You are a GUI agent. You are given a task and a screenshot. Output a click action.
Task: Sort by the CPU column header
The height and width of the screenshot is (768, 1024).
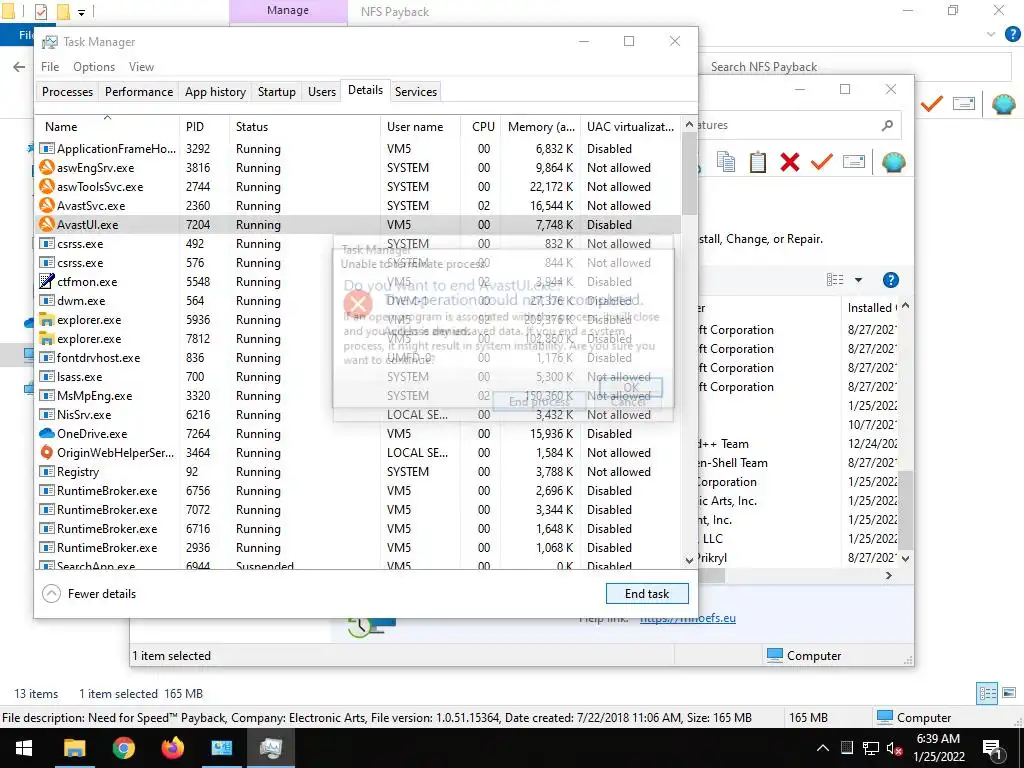click(x=483, y=127)
